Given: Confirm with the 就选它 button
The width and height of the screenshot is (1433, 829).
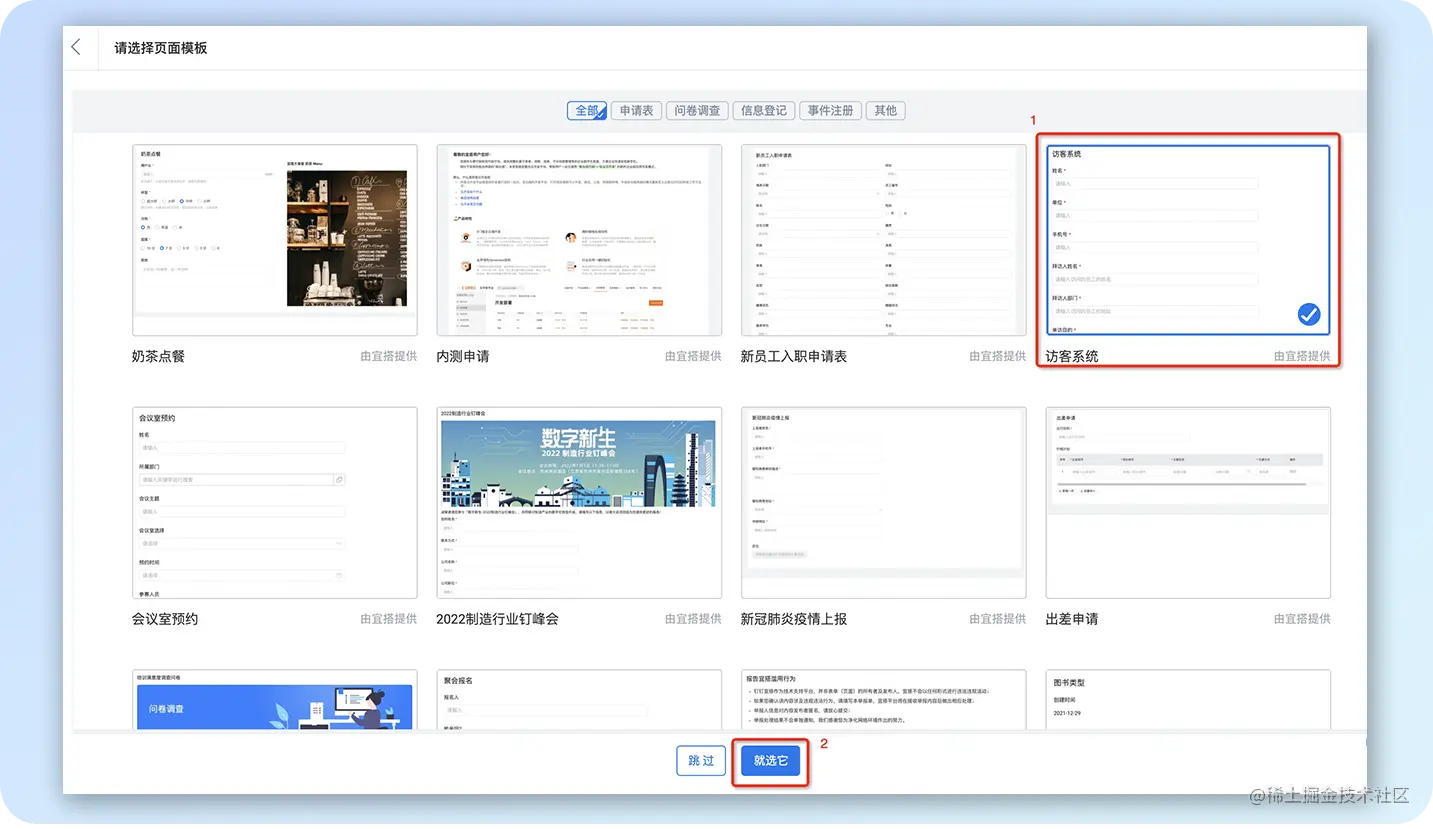Looking at the screenshot, I should [x=771, y=761].
